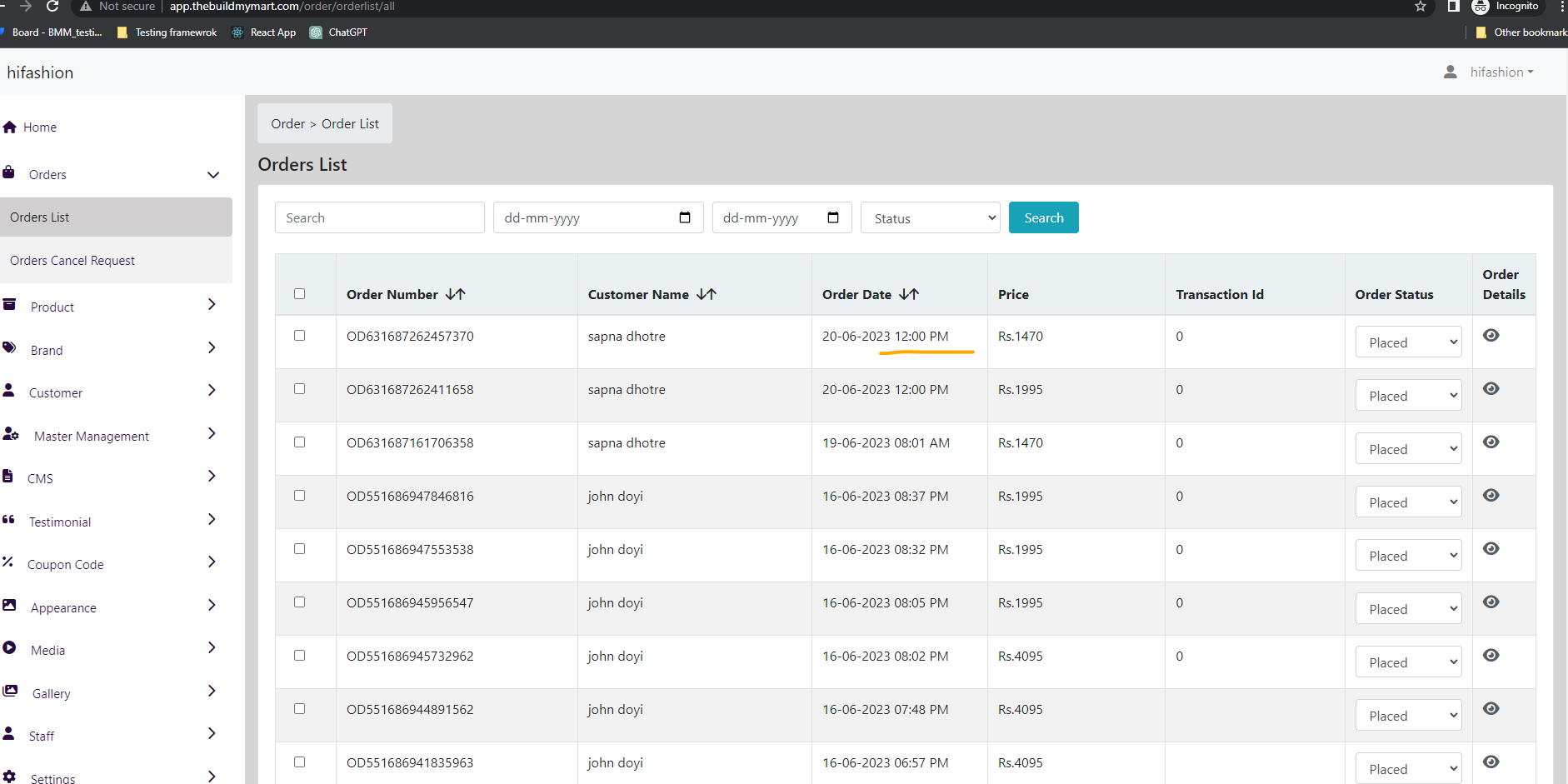Viewport: 1568px width, 784px height.
Task: Click the Brand tag icon in sidebar
Action: pos(10,347)
